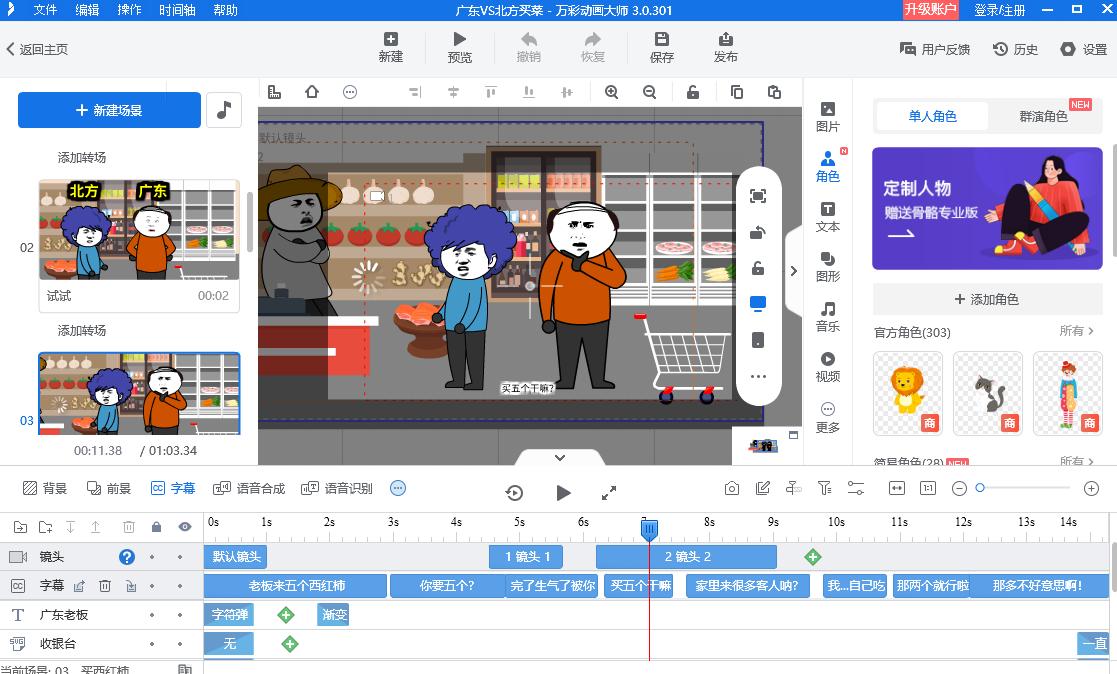Select the 文本 text tool in sidebar
Screen dimensions: 1117x674
[828, 216]
